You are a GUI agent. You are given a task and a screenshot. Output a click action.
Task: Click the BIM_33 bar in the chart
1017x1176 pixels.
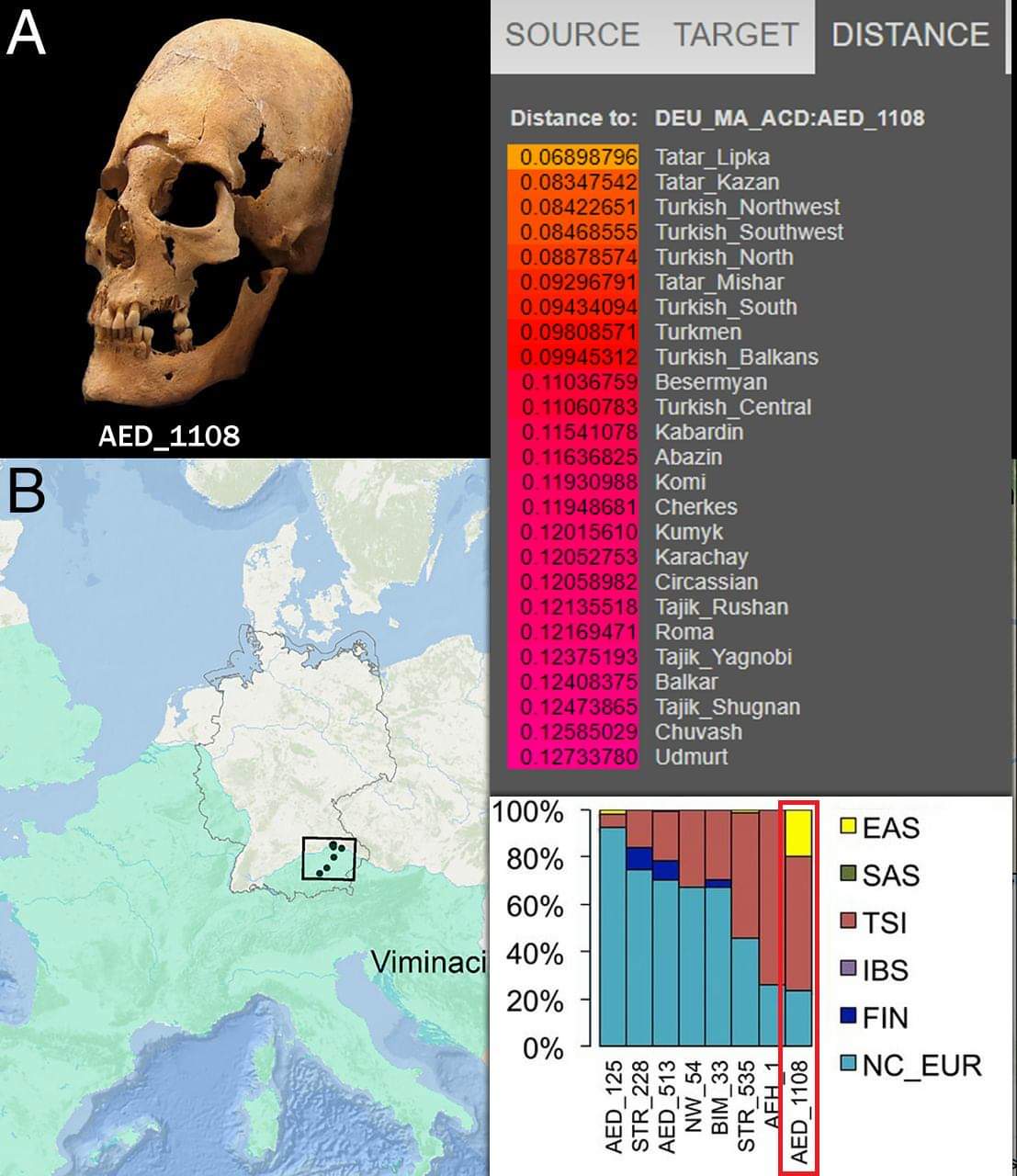[x=719, y=928]
